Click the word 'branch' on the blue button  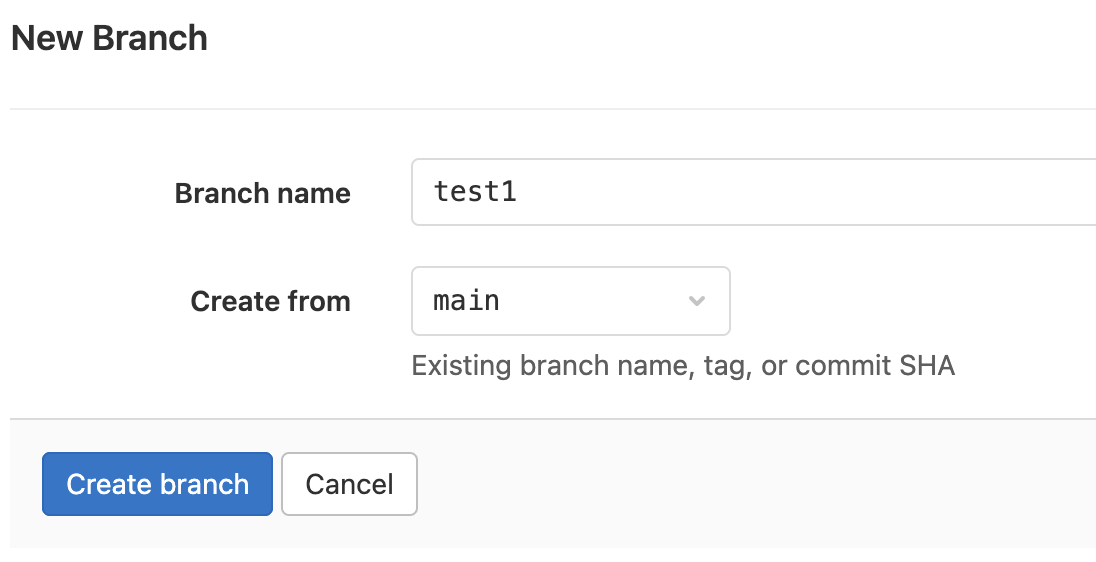(203, 485)
